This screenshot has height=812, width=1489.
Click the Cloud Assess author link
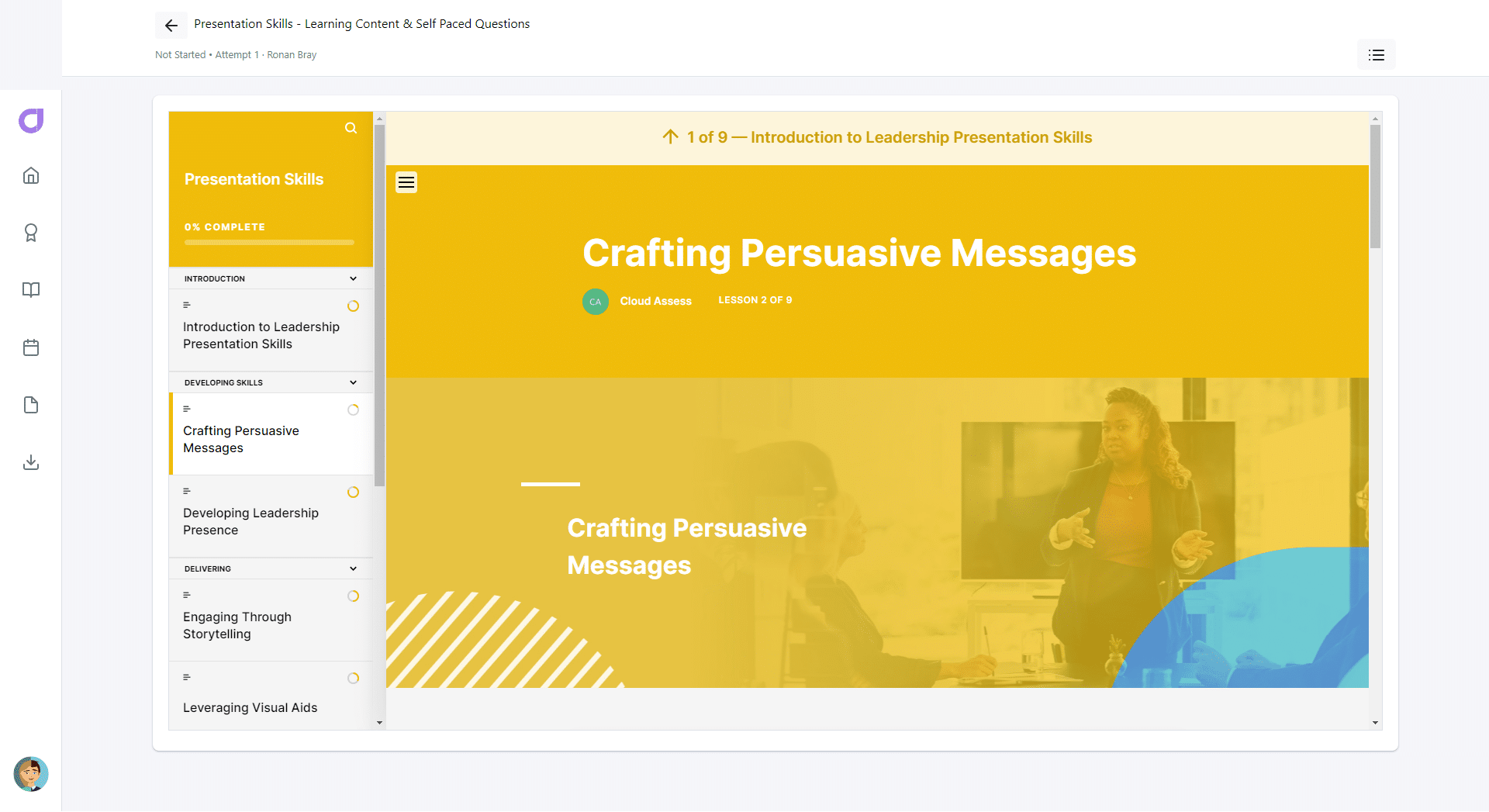click(x=655, y=301)
